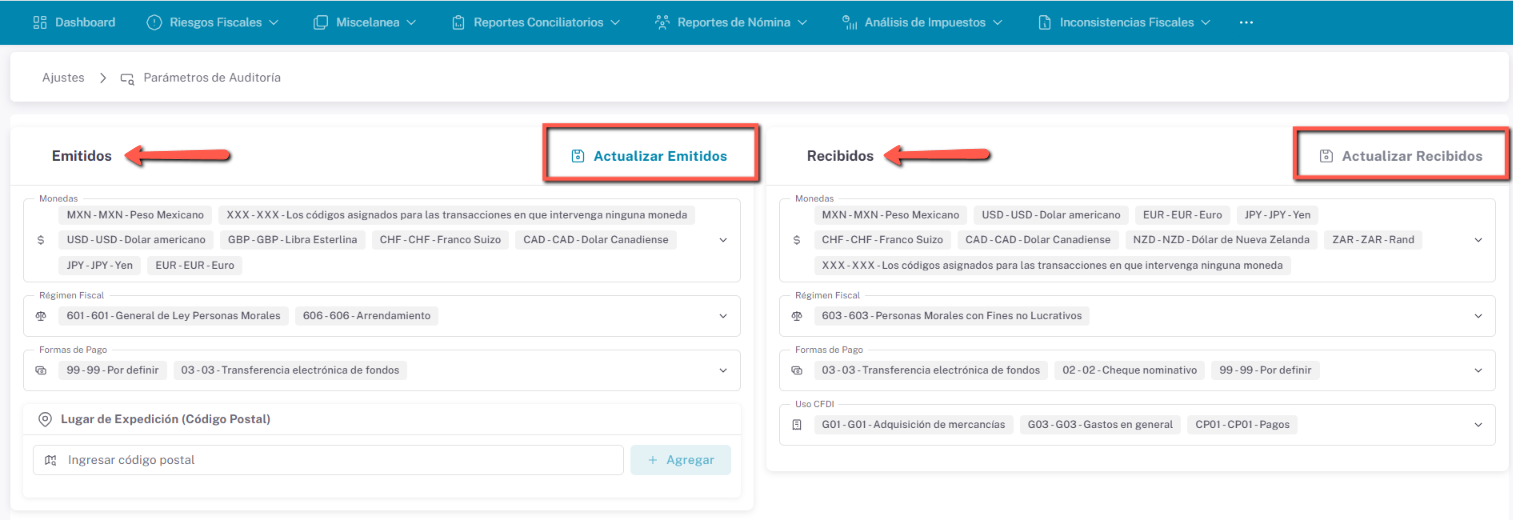Expand the Recibidos Formas de Pago dropdown
Viewport: 1513px width, 520px height.
pos(1478,370)
